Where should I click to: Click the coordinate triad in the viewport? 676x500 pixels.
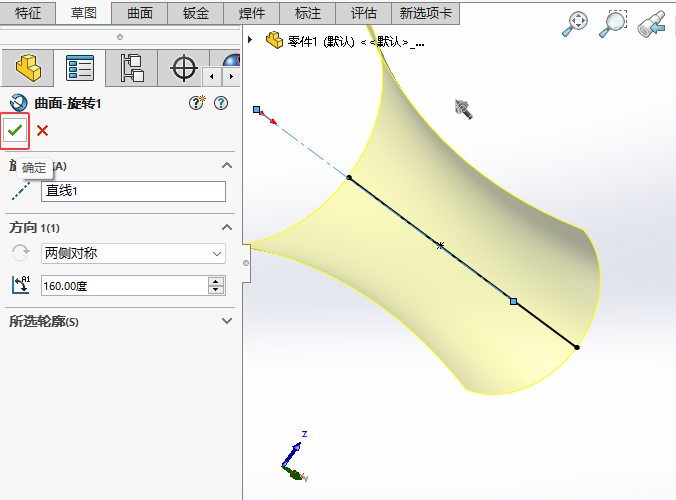pyautogui.click(x=295, y=457)
